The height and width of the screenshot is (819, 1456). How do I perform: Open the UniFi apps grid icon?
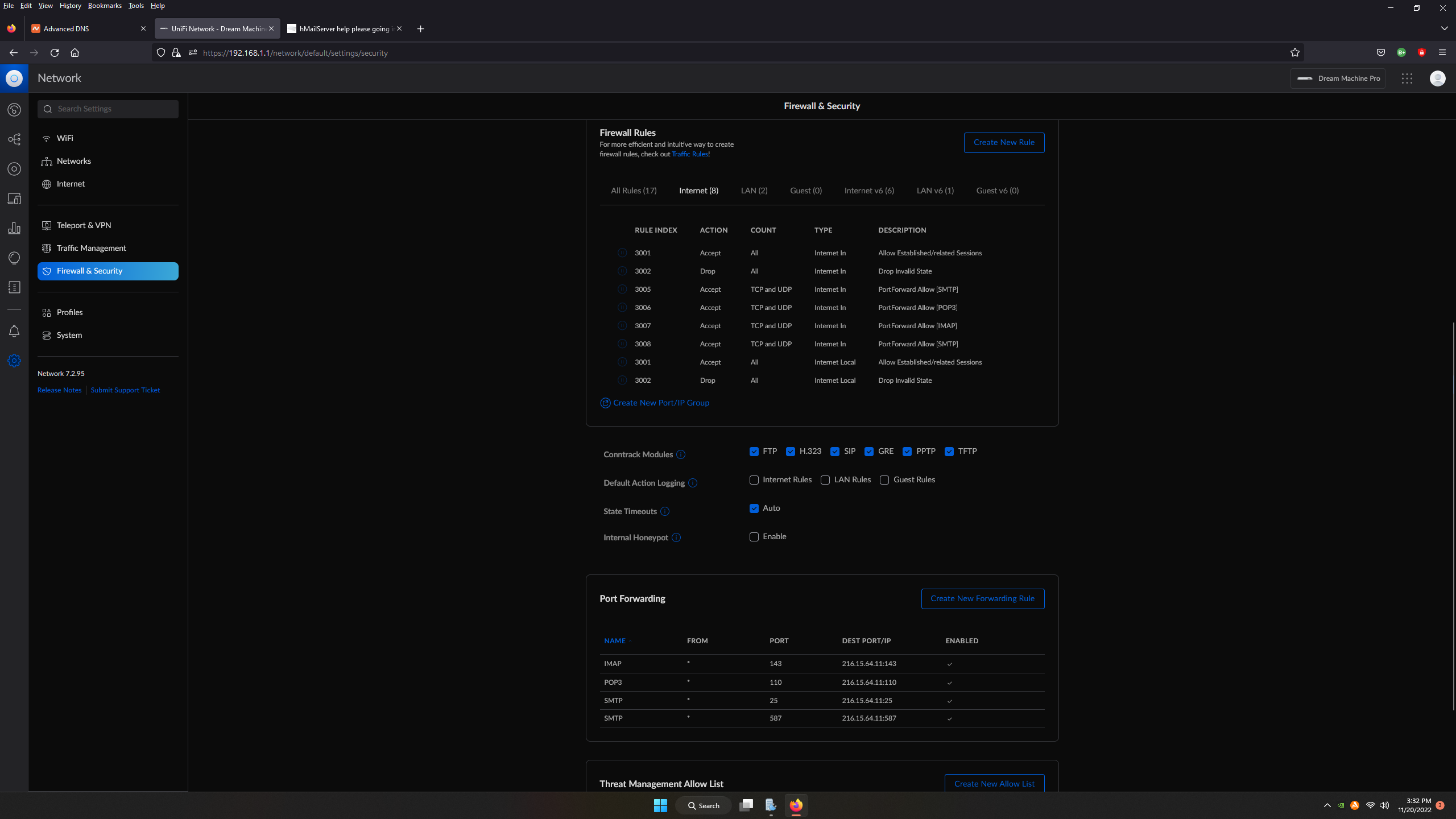point(1407,78)
